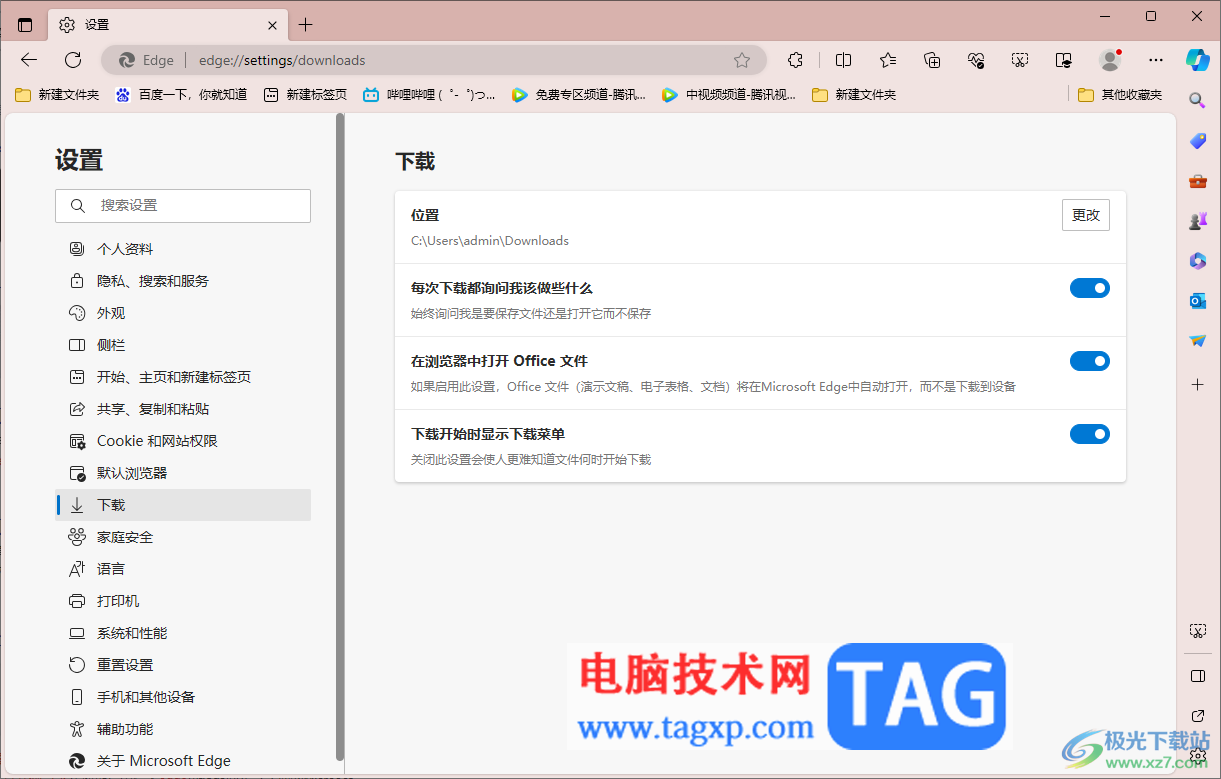This screenshot has width=1221, height=779.
Task: Open Games panel in the sidebar
Action: [1197, 221]
